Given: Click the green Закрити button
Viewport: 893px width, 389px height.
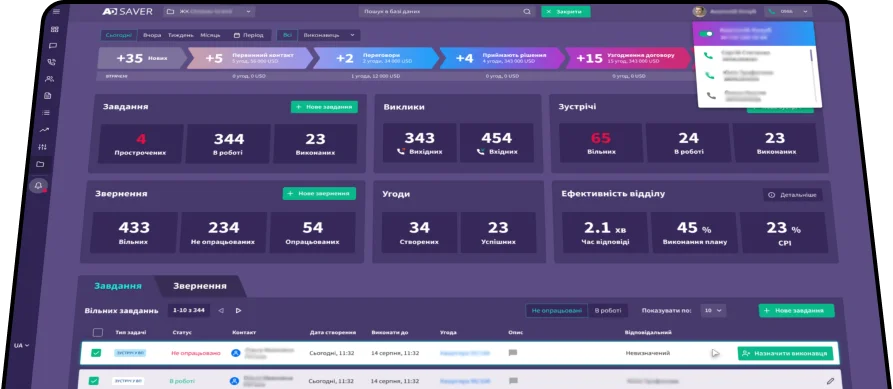Looking at the screenshot, I should click(x=566, y=11).
